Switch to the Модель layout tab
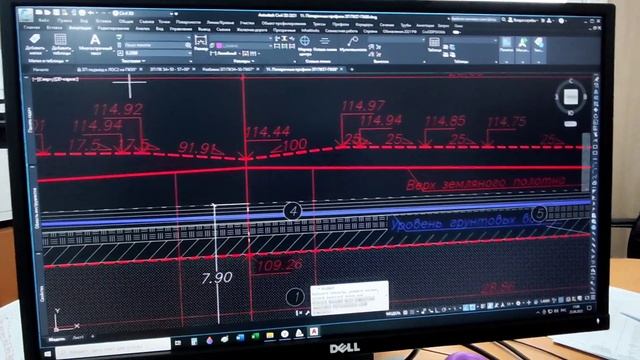The height and width of the screenshot is (360, 640). click(x=56, y=339)
